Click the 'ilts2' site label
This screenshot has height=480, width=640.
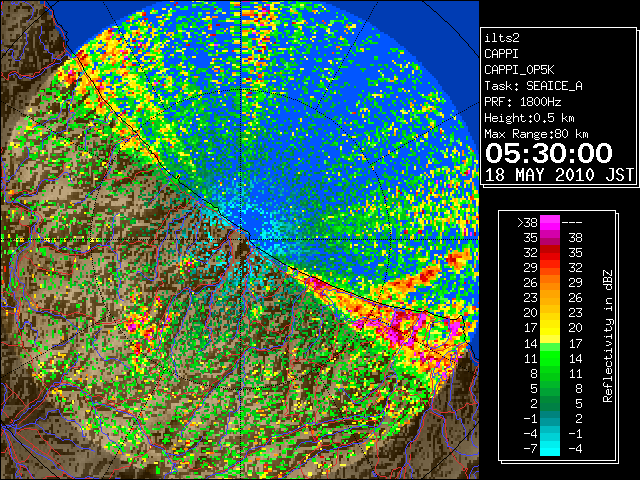pos(502,38)
